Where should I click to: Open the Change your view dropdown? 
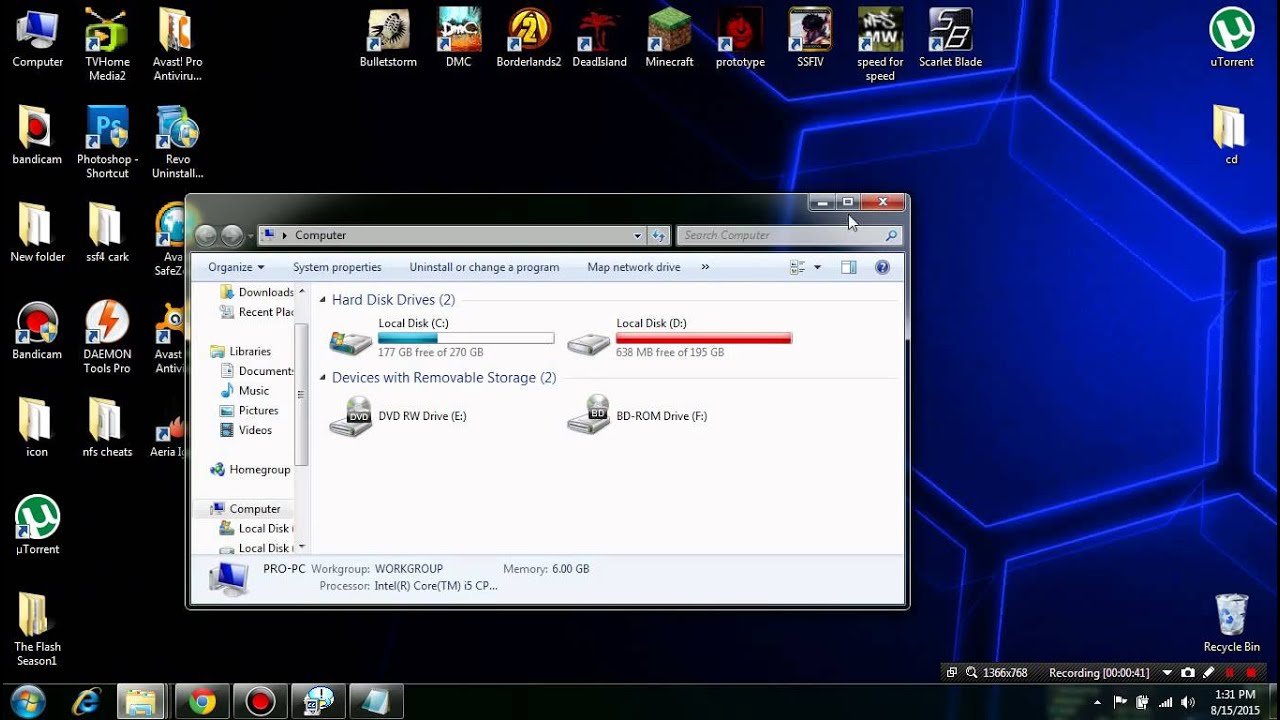tap(816, 267)
